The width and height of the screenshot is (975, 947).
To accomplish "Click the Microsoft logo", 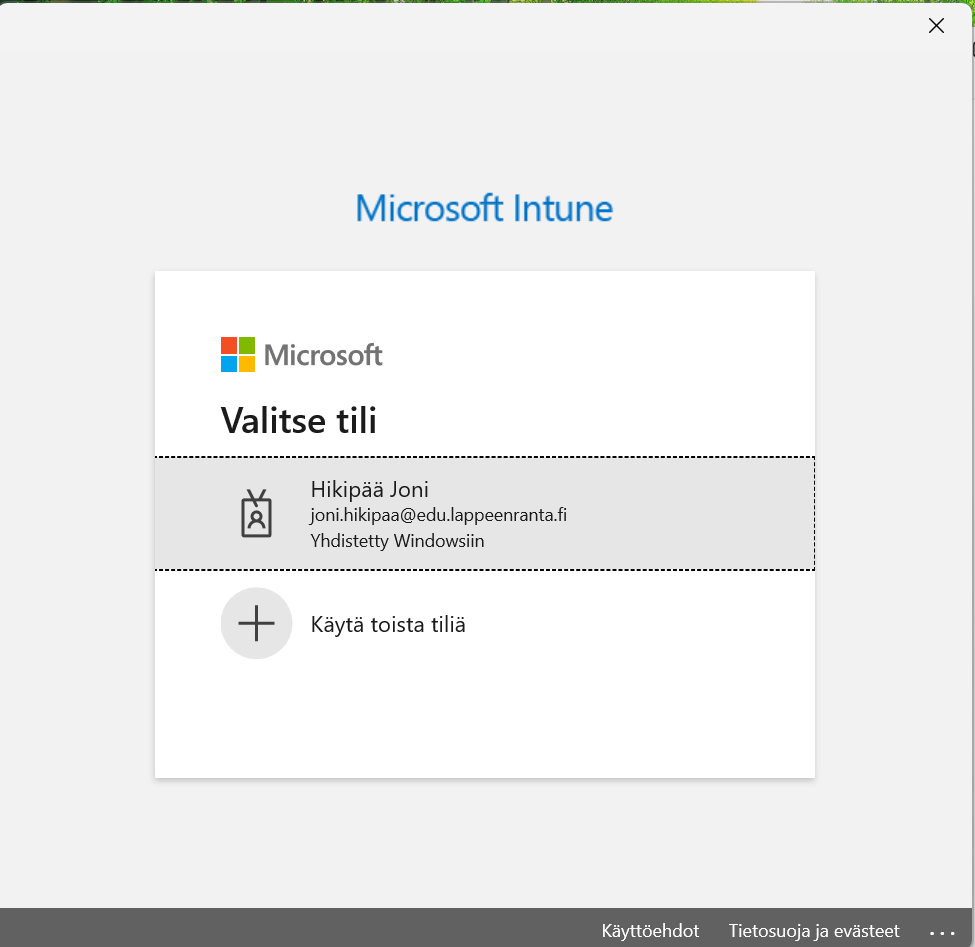I will coord(302,355).
